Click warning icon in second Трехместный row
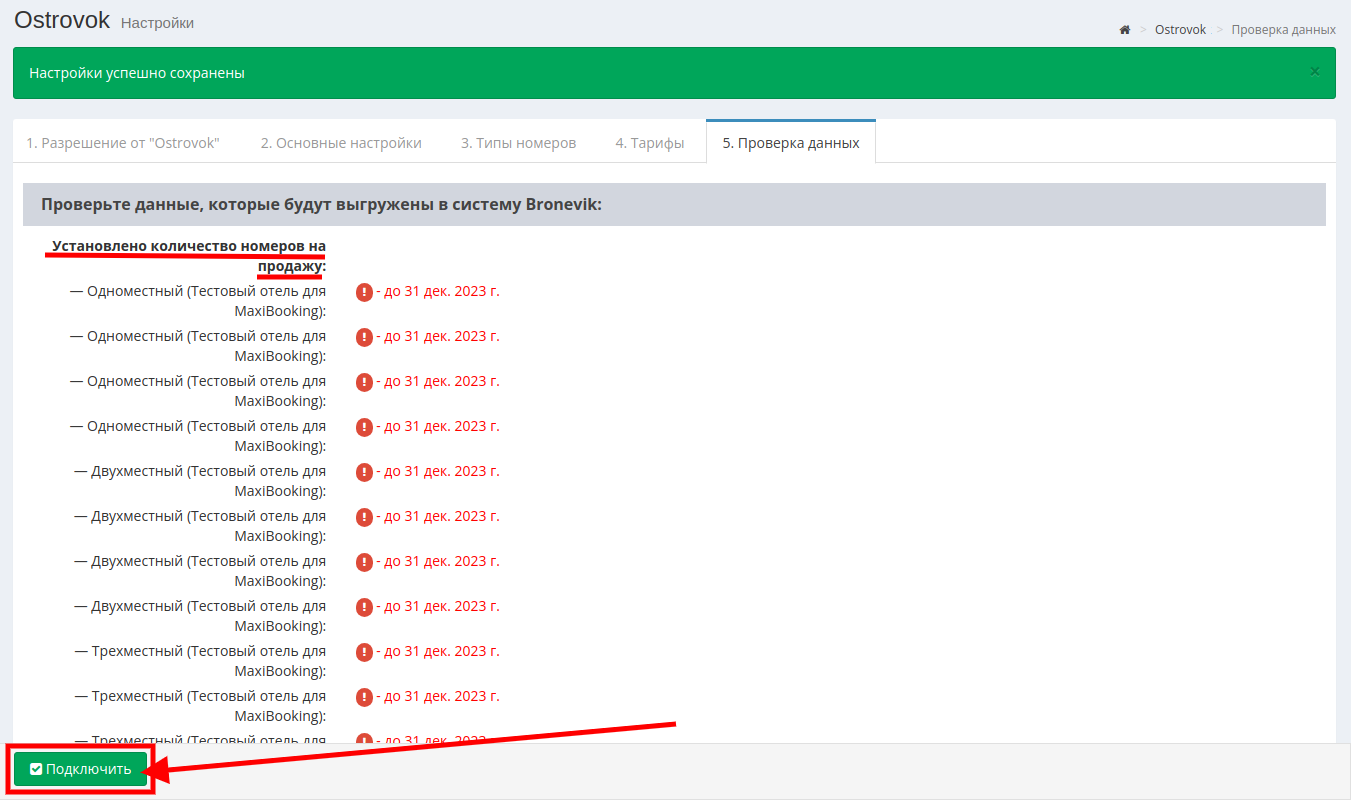Viewport: 1351px width, 800px height. (x=364, y=697)
